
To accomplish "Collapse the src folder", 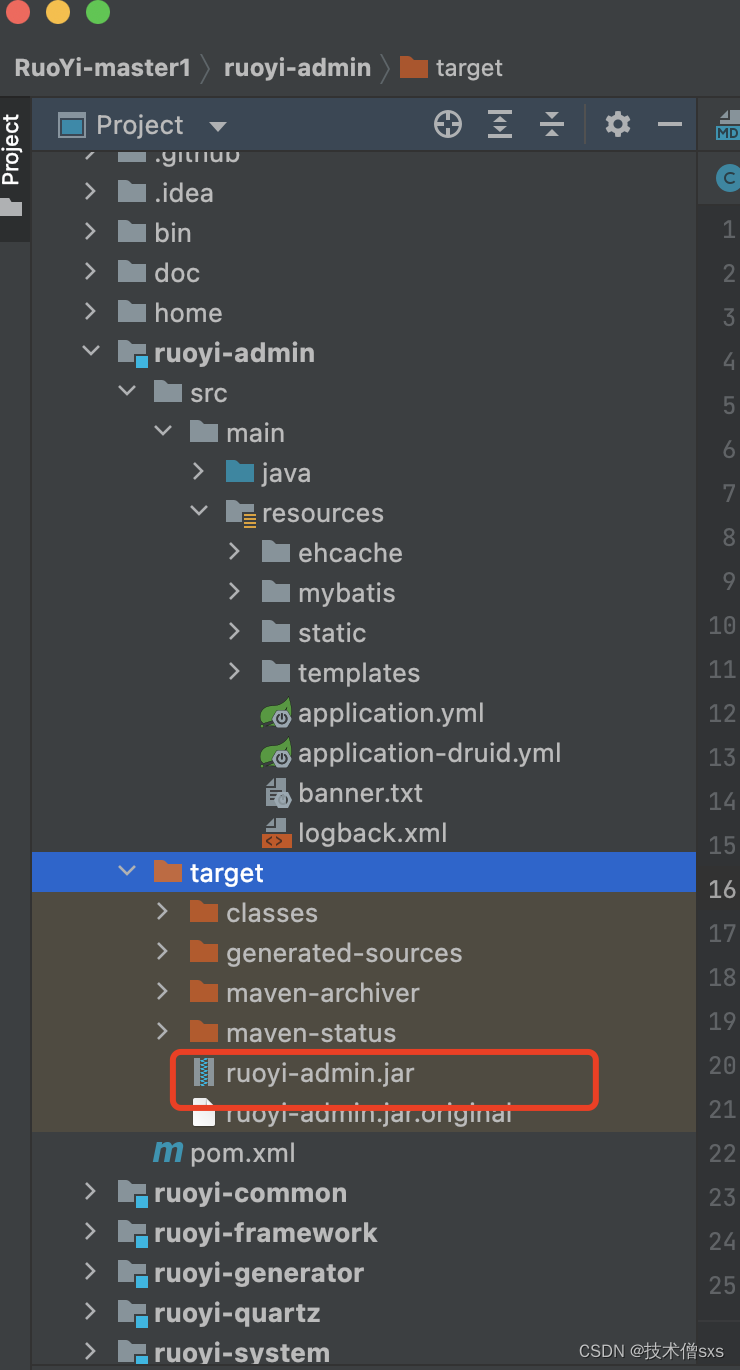I will (x=127, y=392).
